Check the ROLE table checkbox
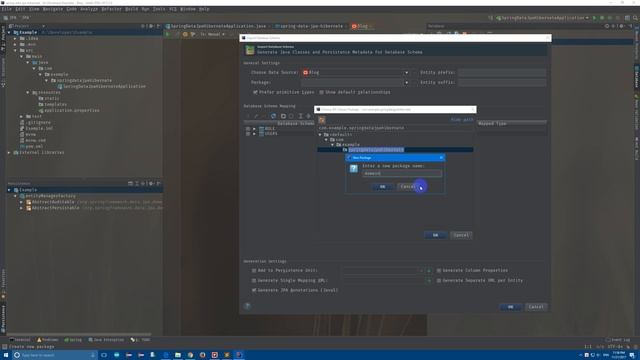 (248, 129)
